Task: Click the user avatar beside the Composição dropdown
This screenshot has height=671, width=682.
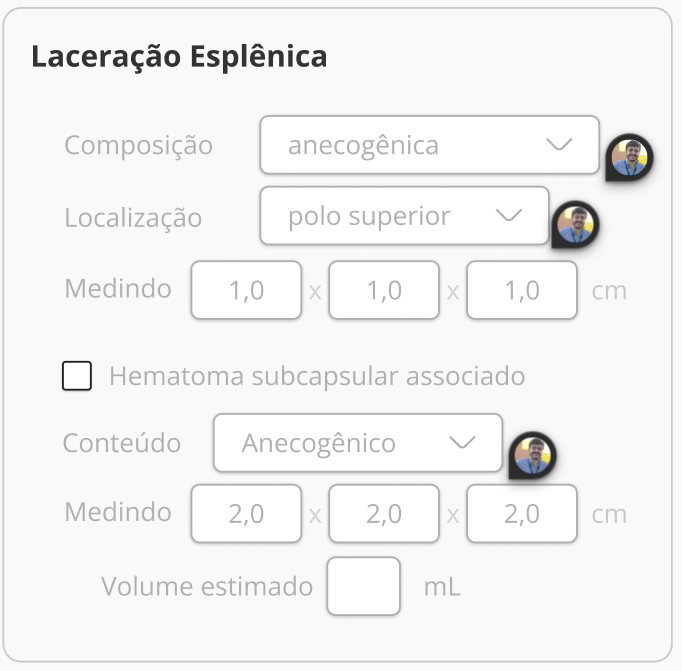Action: [x=630, y=157]
